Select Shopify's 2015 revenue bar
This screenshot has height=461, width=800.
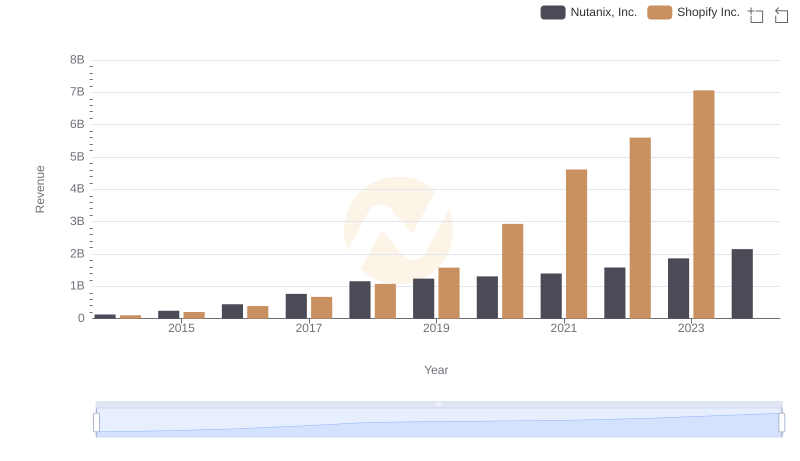click(x=194, y=315)
